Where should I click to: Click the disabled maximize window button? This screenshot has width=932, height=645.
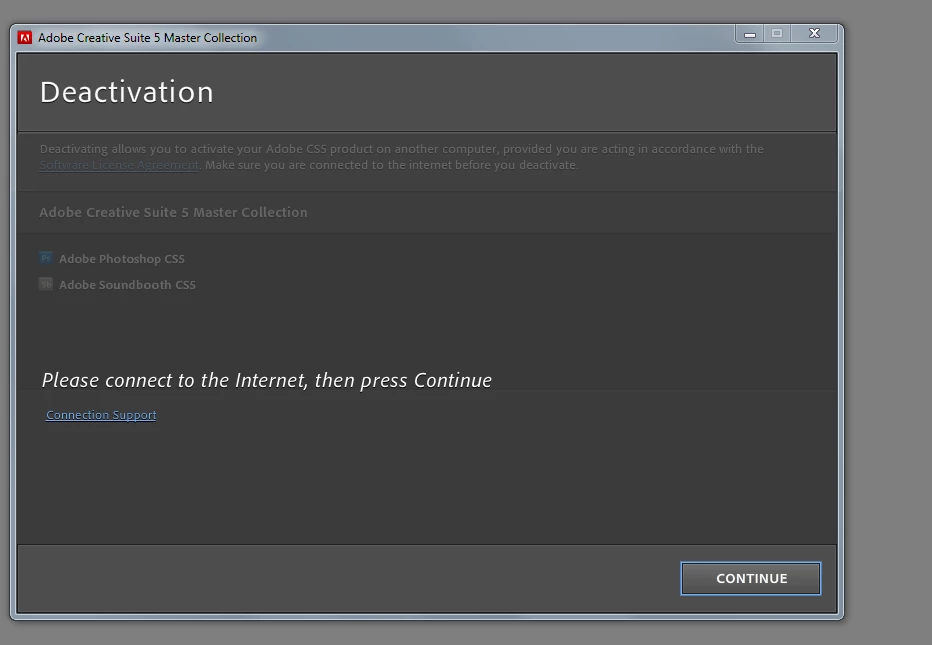[x=777, y=34]
